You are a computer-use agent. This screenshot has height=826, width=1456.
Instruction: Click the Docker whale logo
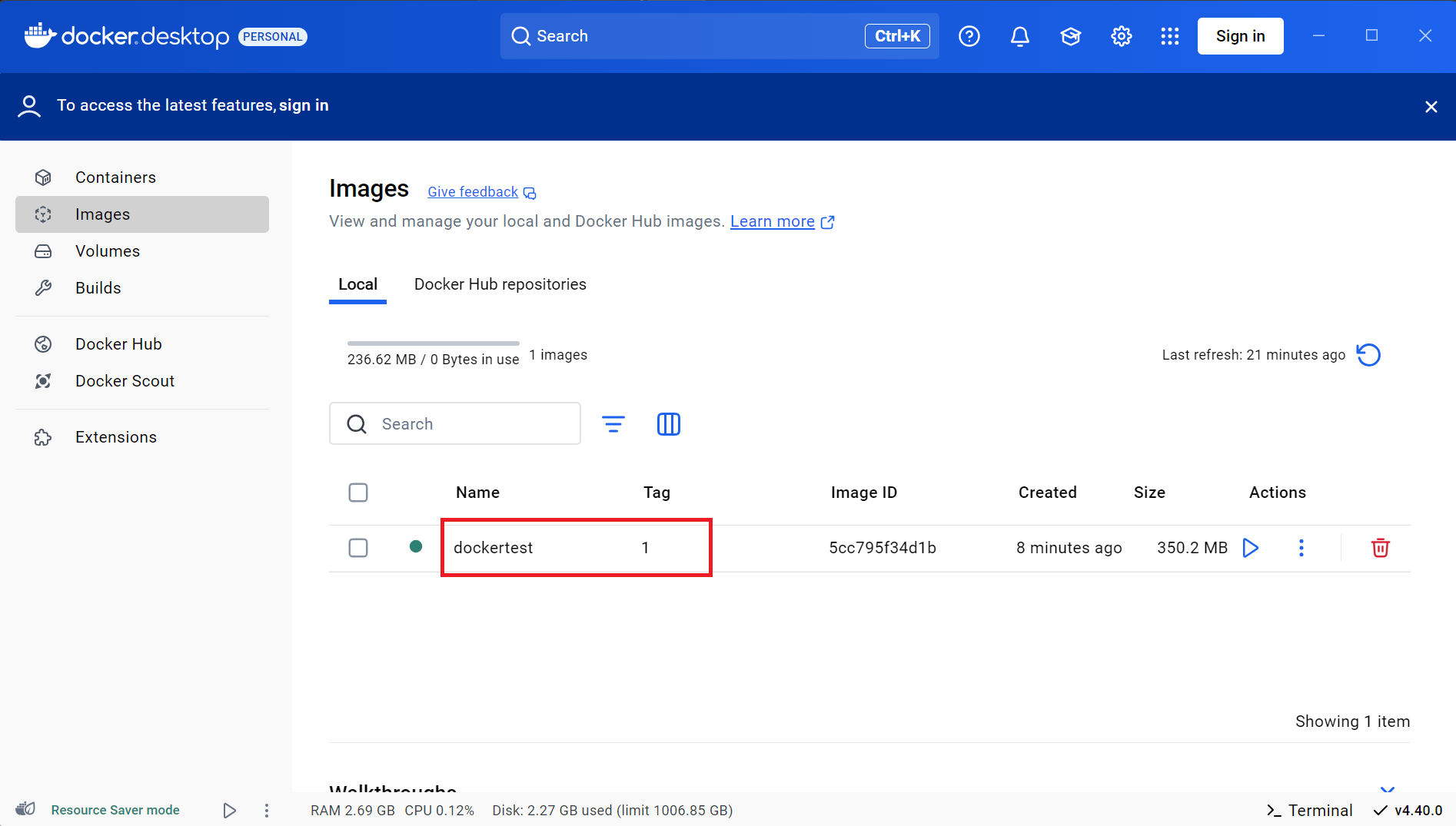(x=40, y=35)
